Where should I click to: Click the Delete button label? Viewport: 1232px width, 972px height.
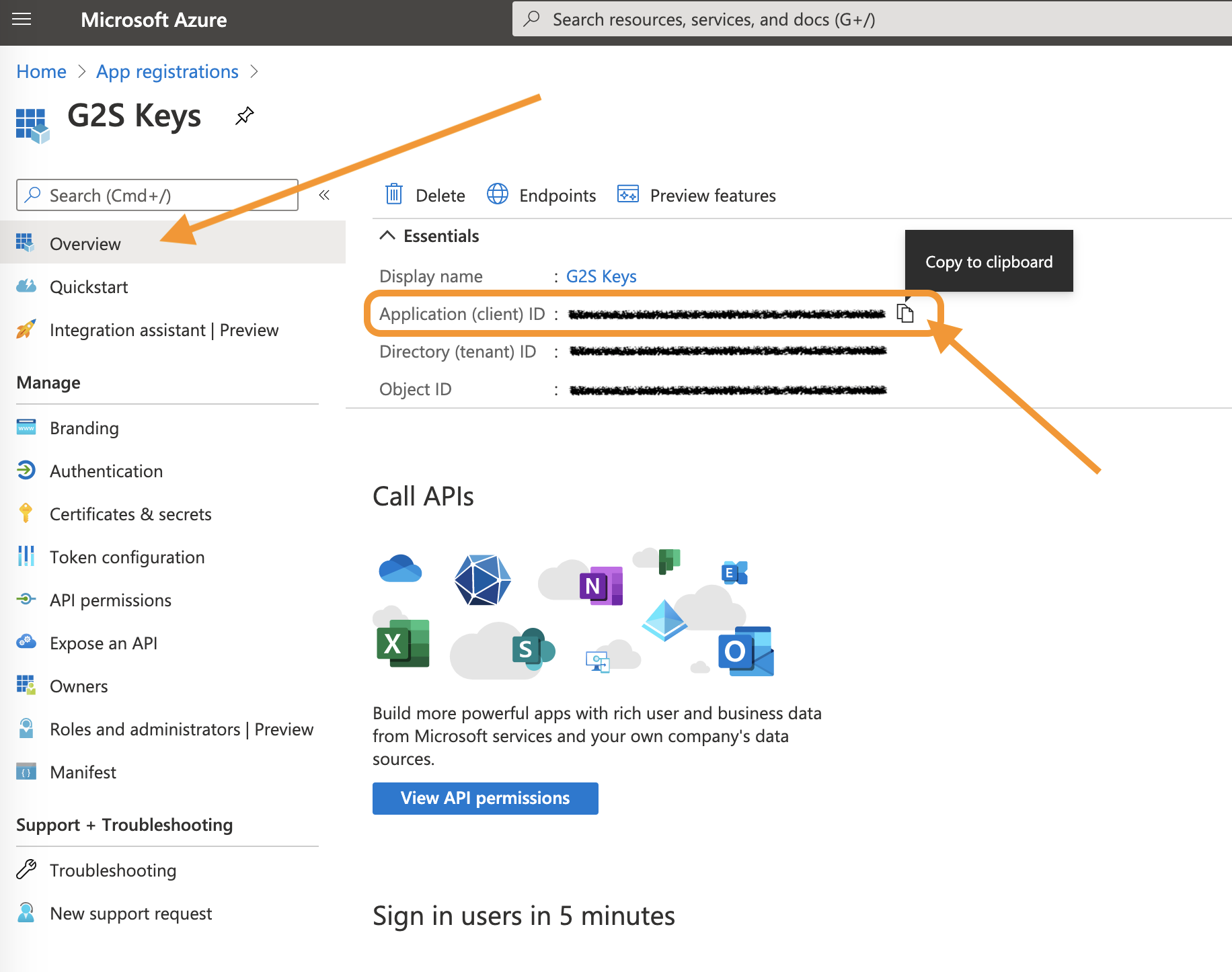440,195
